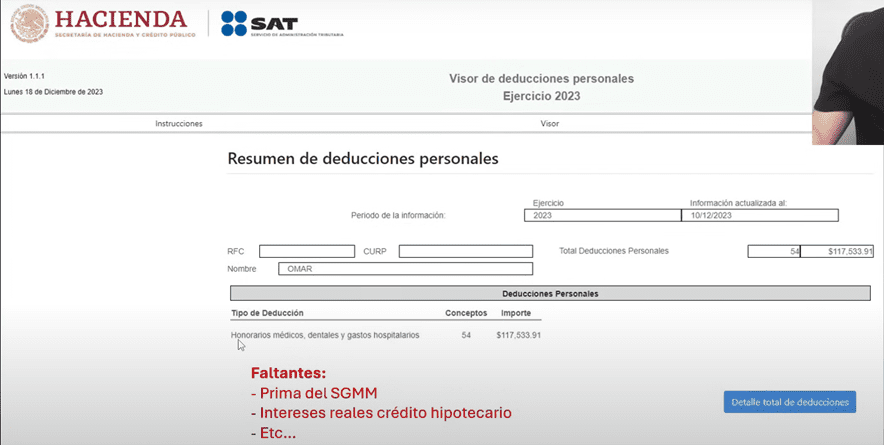Click the total deductions amount field $117,533.91

pyautogui.click(x=838, y=251)
